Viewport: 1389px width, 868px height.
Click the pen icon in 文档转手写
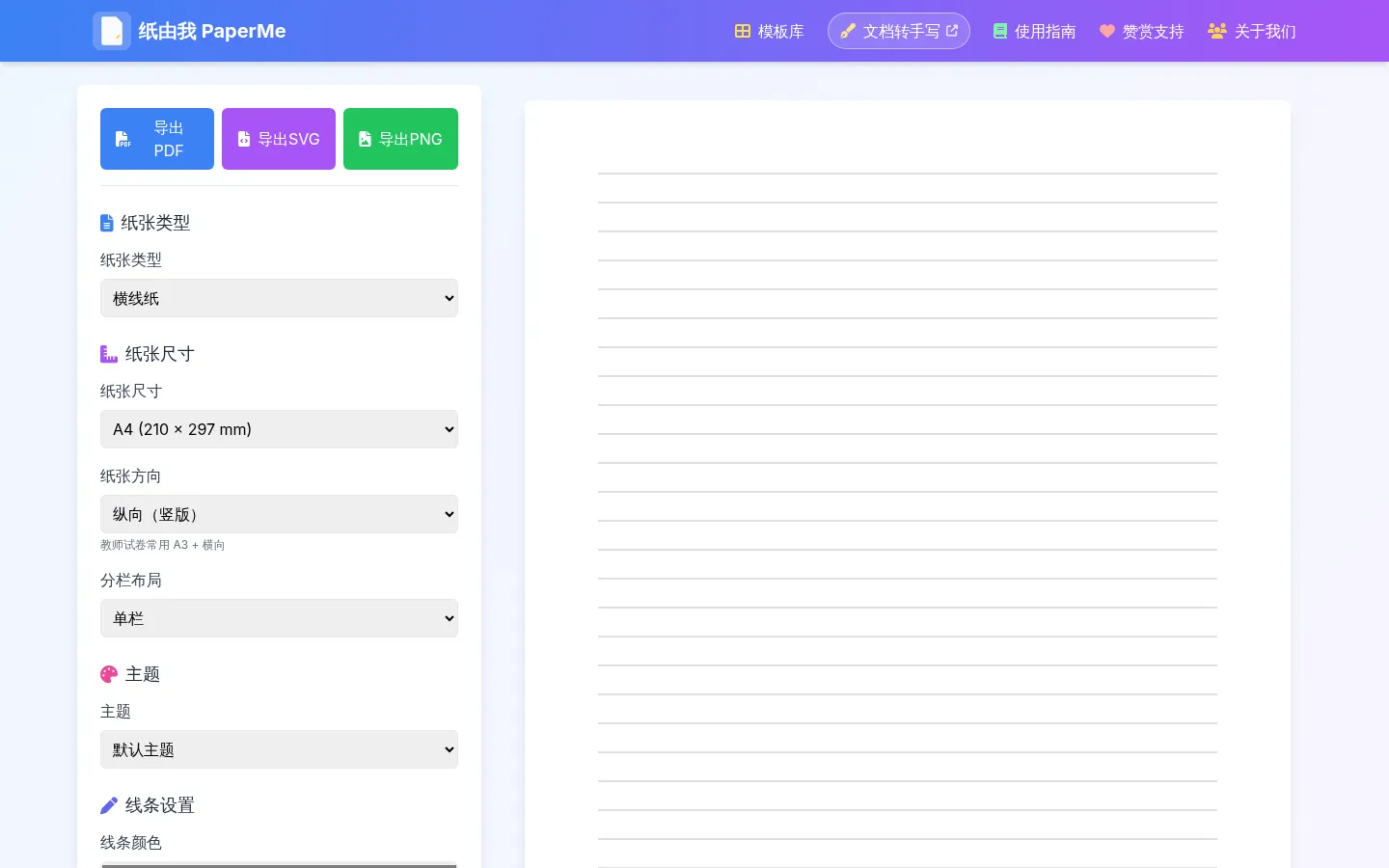click(x=848, y=31)
